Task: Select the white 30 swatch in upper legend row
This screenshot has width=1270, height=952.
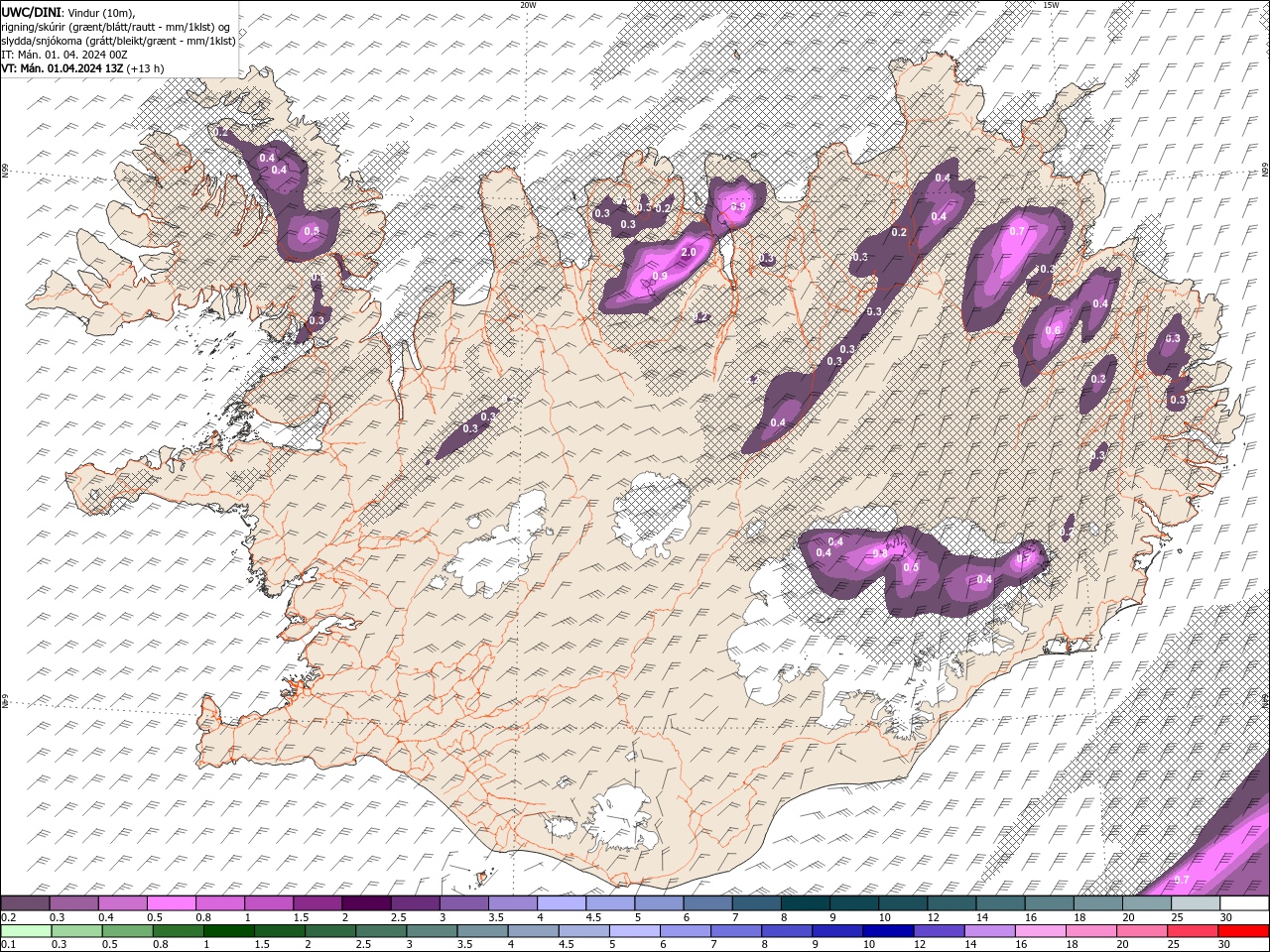Action: 1245,903
